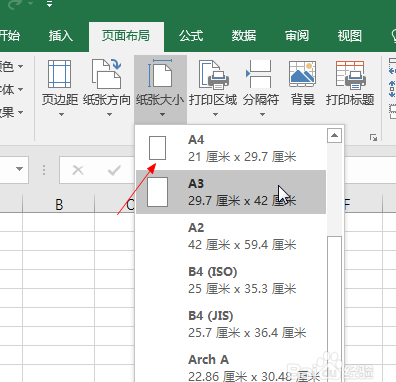This screenshot has width=396, height=382.
Task: Choose A3 29.7 厘米 x 42 厘米
Action: (231, 192)
